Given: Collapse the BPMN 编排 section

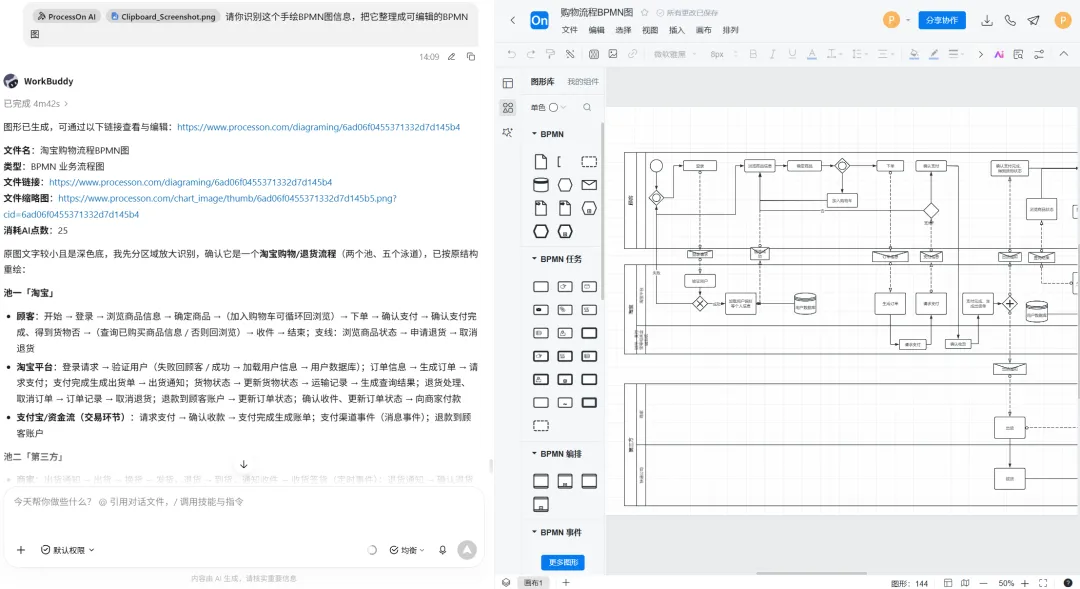Looking at the screenshot, I should point(534,454).
